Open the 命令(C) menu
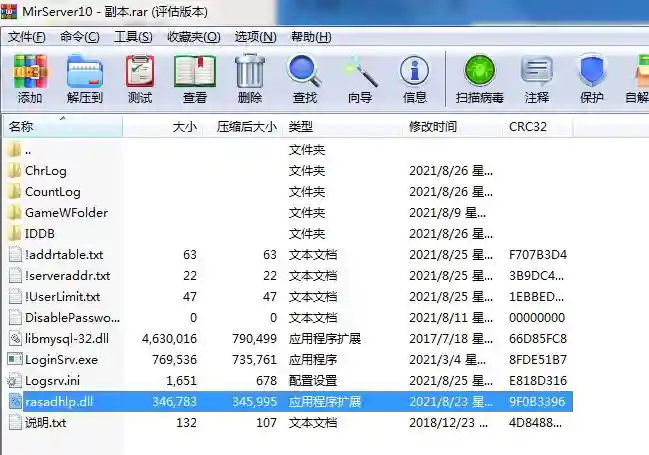 [79, 37]
